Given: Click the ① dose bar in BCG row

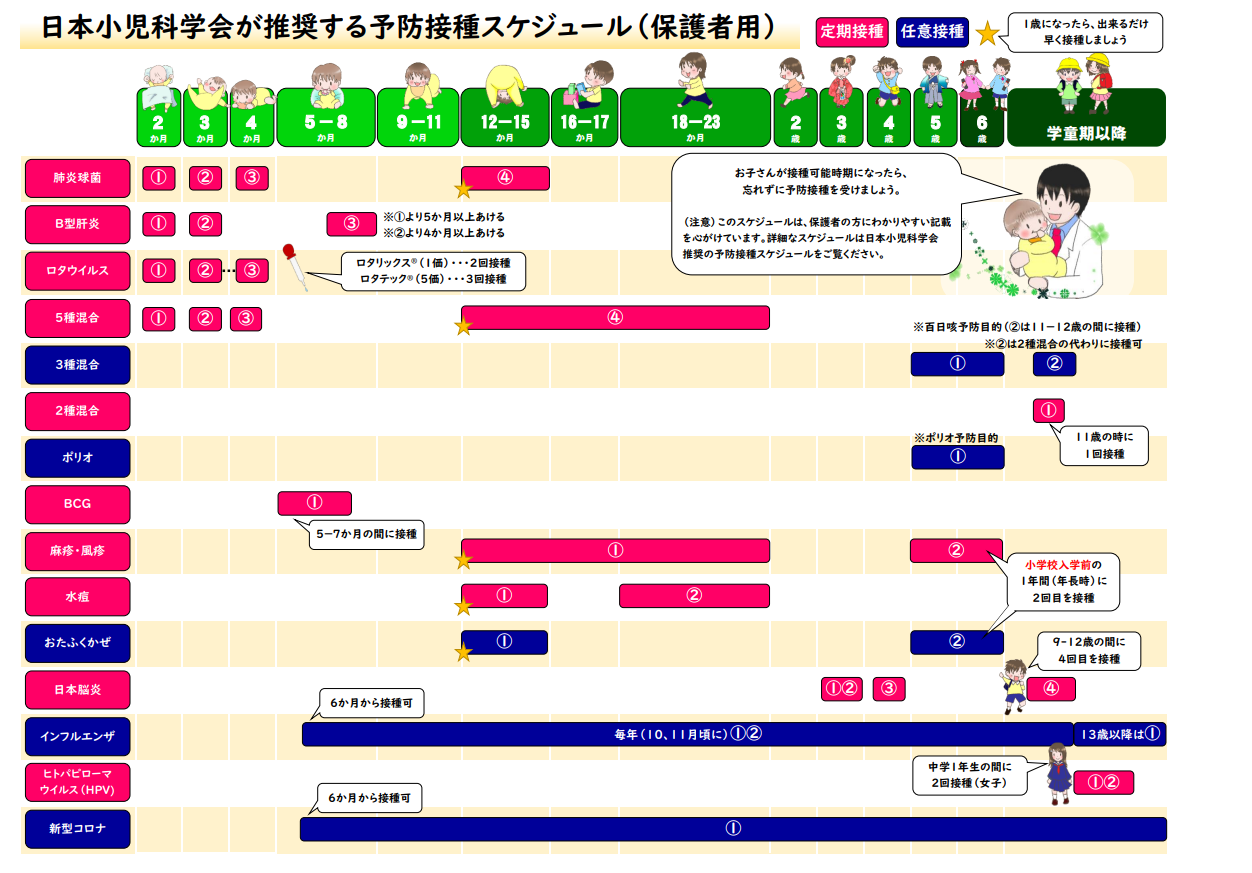Looking at the screenshot, I should (x=314, y=503).
